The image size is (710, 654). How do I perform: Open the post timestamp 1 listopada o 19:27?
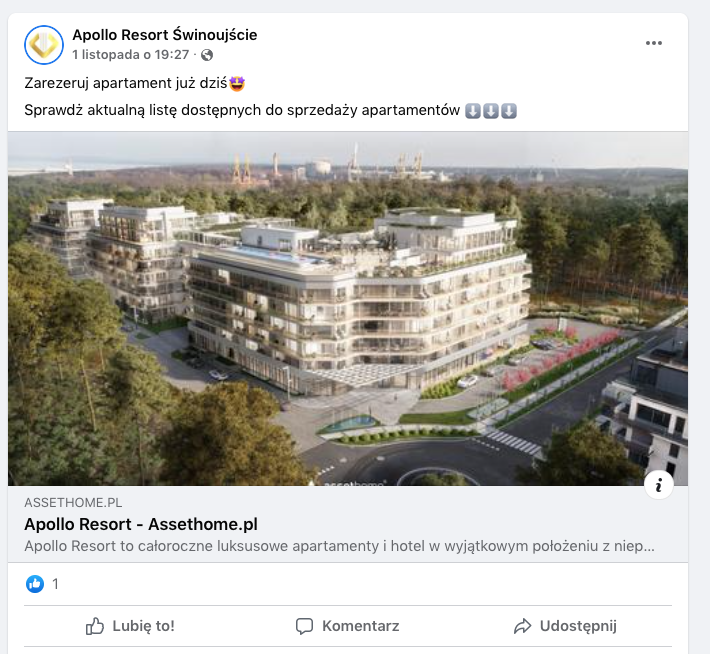click(130, 55)
